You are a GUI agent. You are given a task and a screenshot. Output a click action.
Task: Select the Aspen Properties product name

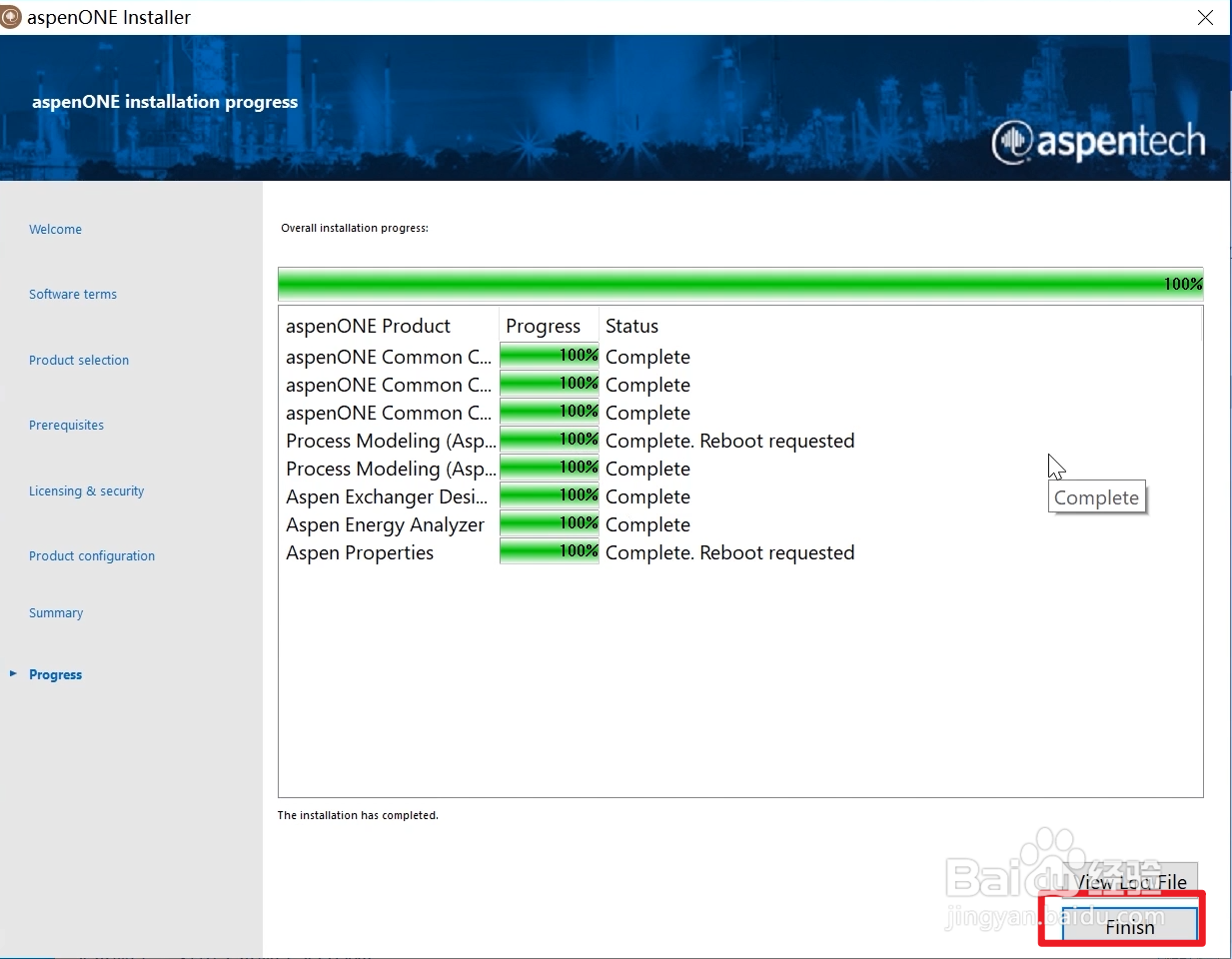click(x=360, y=552)
